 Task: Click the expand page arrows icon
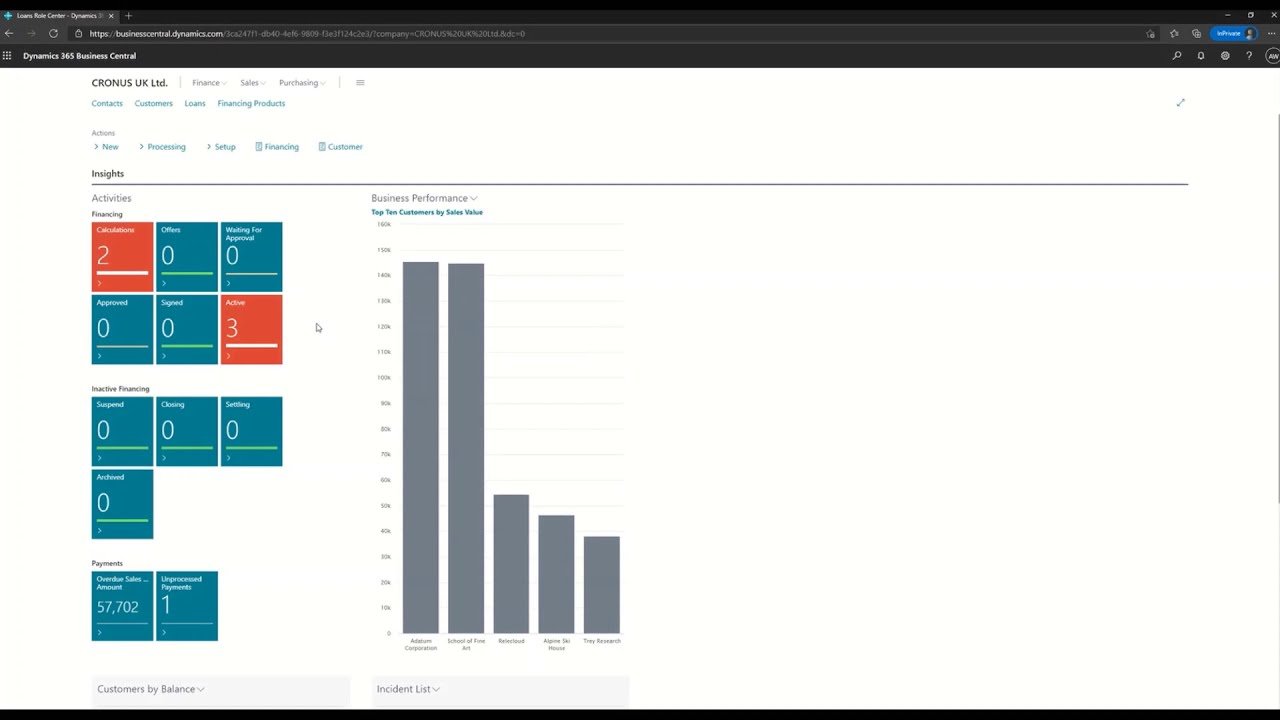1180,103
